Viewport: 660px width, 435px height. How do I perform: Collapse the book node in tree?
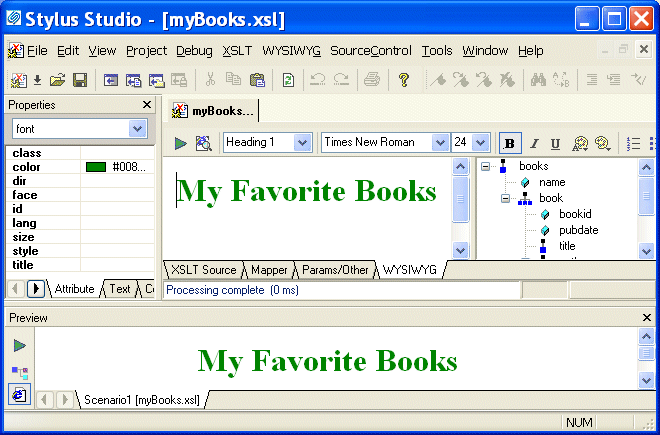click(x=507, y=198)
